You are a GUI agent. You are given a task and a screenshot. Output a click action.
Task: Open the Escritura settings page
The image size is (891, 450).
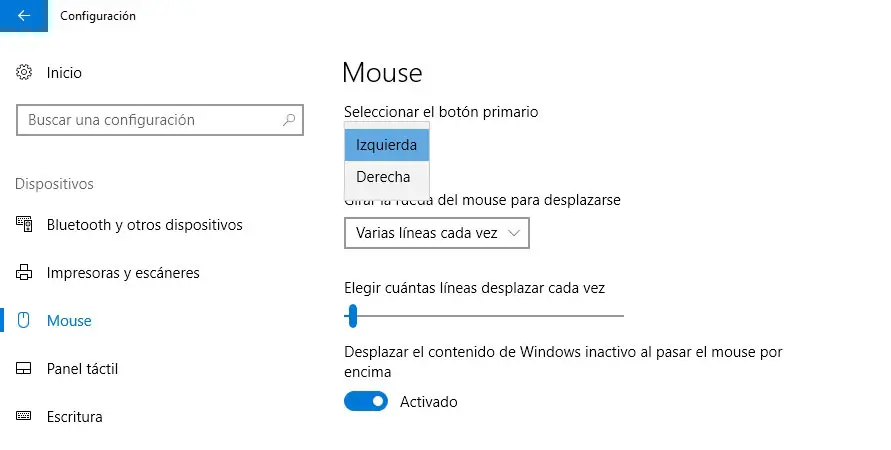click(x=74, y=417)
